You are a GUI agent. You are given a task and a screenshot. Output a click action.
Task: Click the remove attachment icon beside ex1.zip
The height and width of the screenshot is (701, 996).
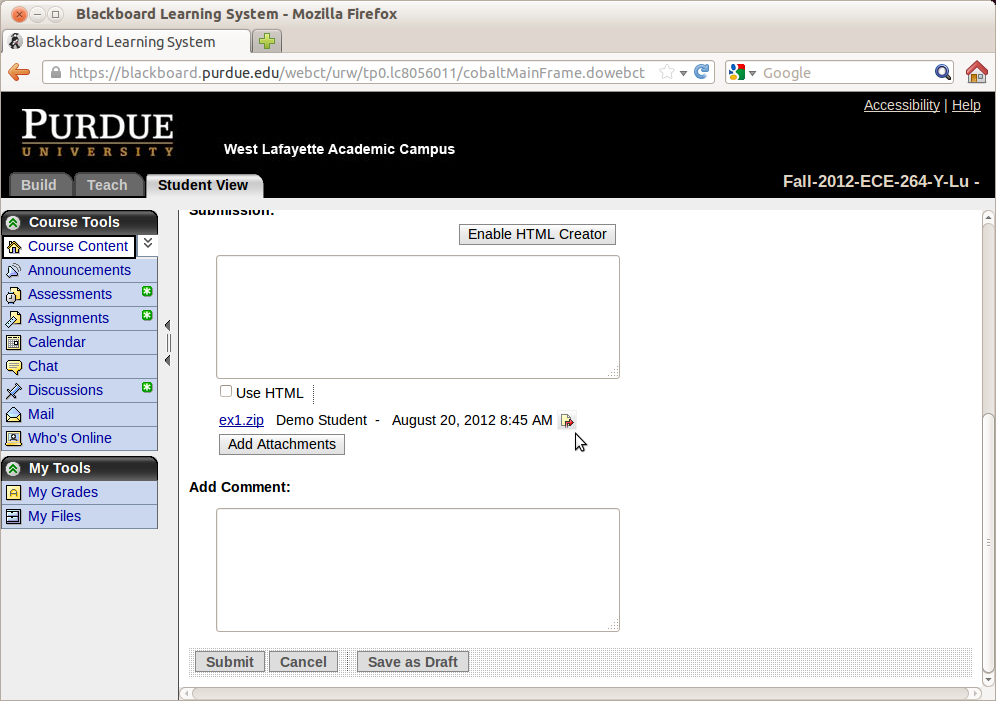(x=567, y=421)
